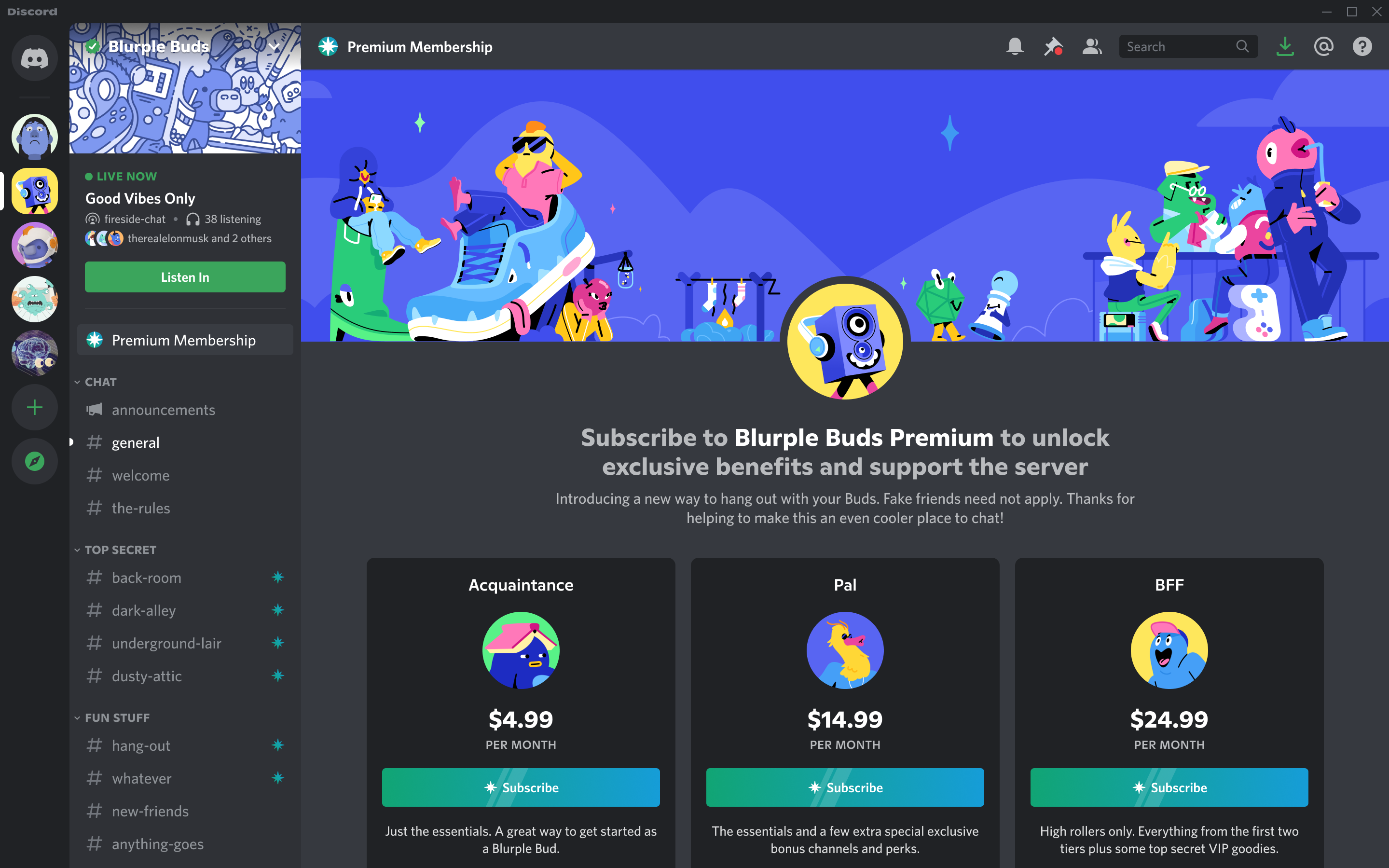Click the search magnifier icon

point(1243,47)
